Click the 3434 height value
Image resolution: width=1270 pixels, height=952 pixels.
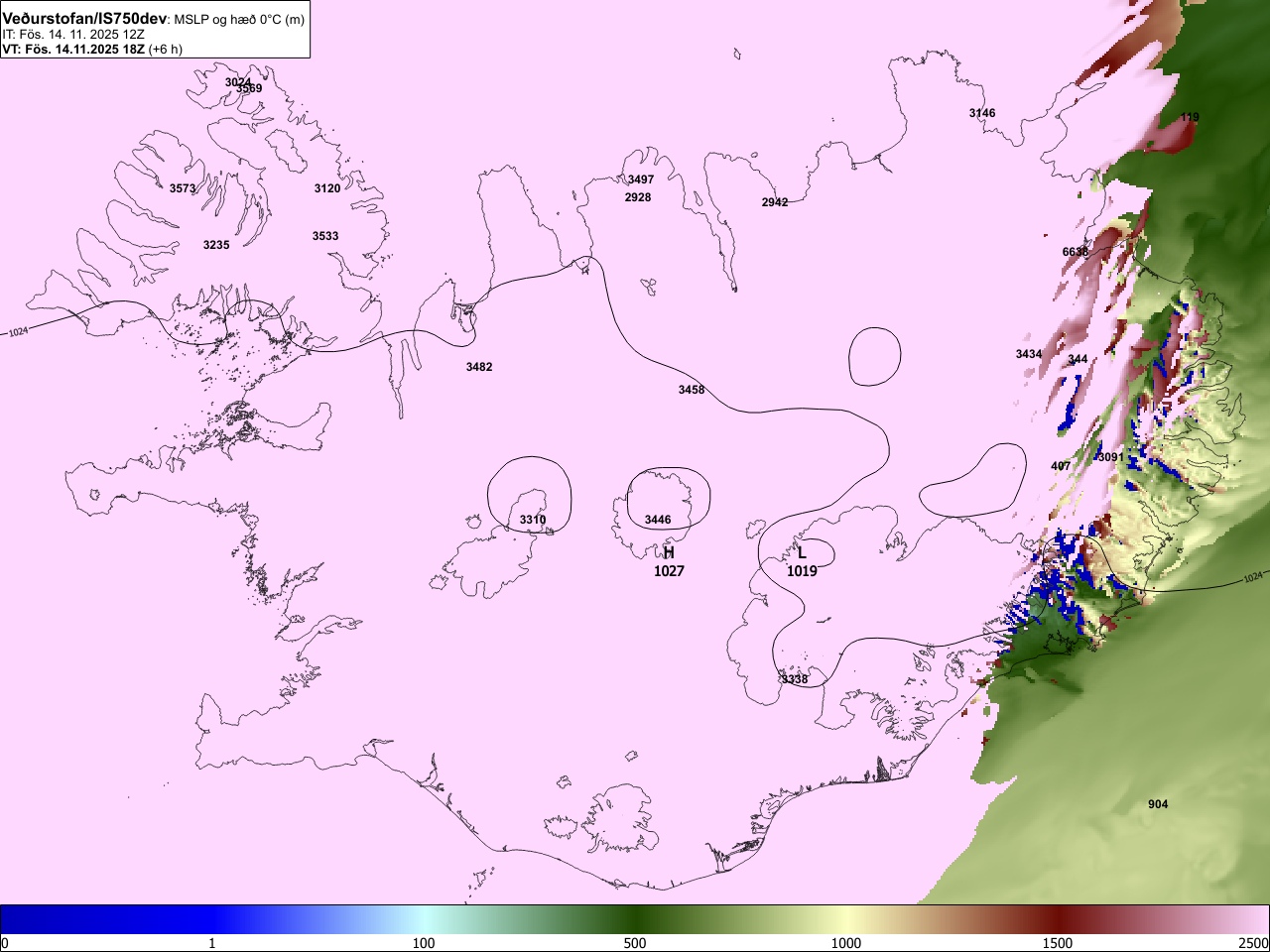pos(1029,354)
